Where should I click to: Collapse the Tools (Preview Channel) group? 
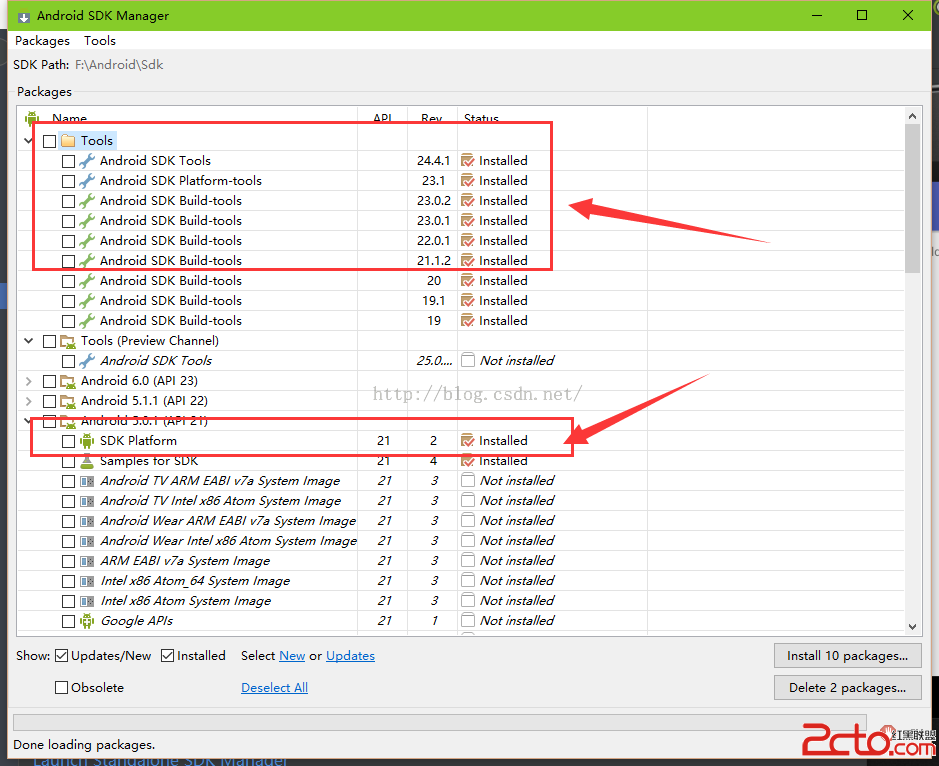click(x=28, y=341)
